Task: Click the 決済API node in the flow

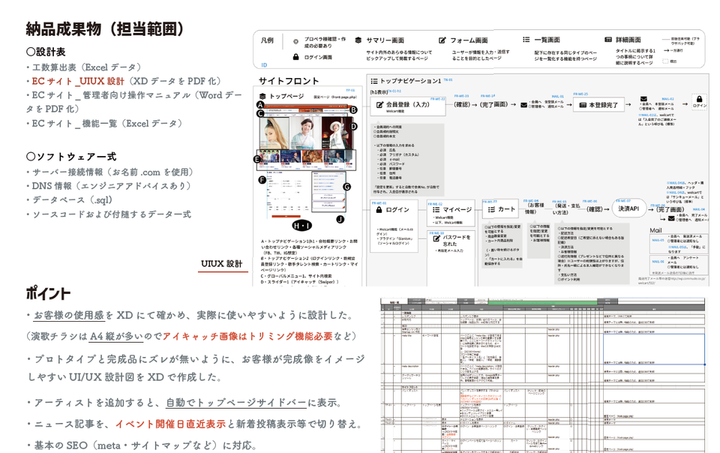Action: 629,209
